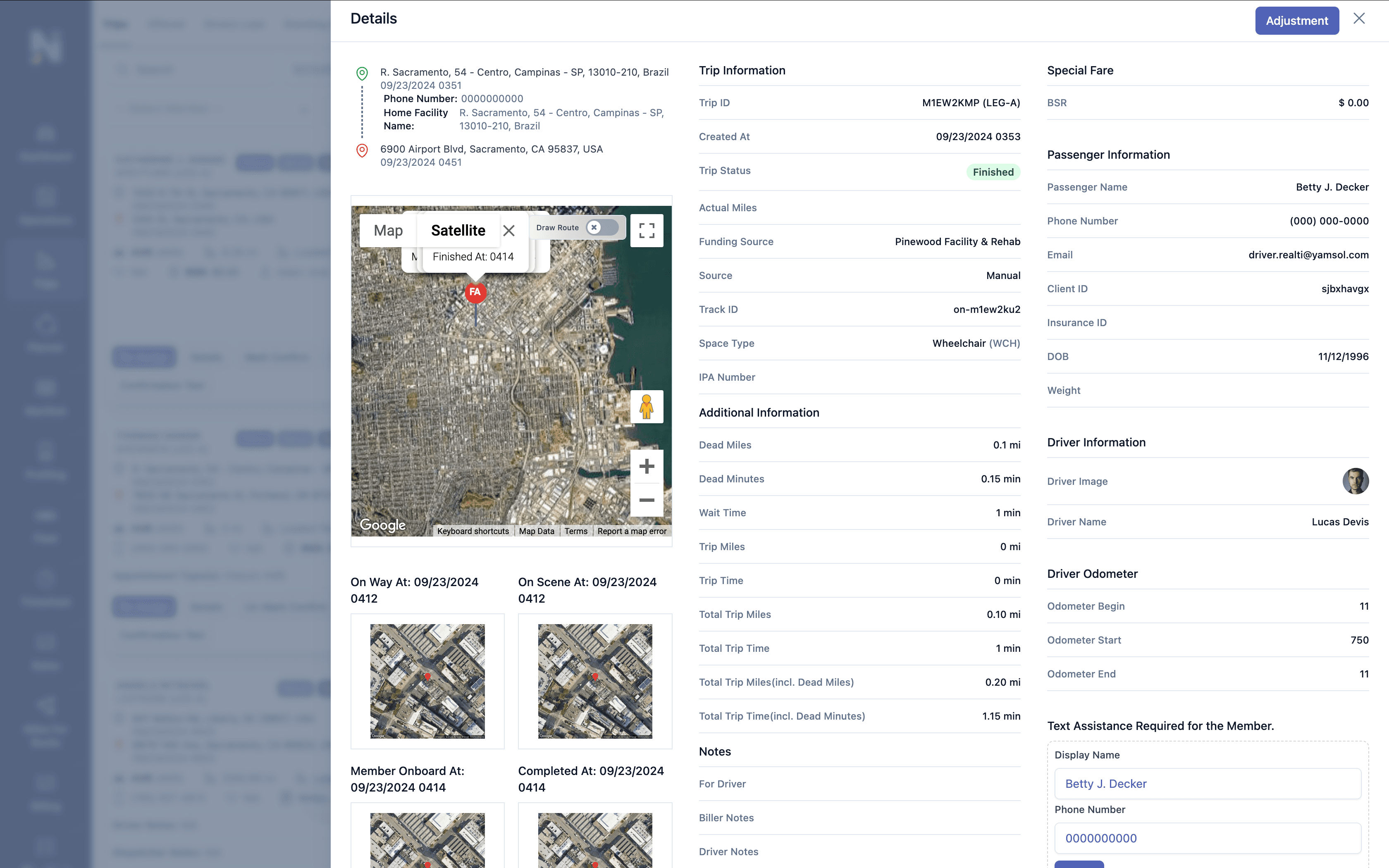
Task: Toggle the Draw Route switch
Action: point(601,227)
